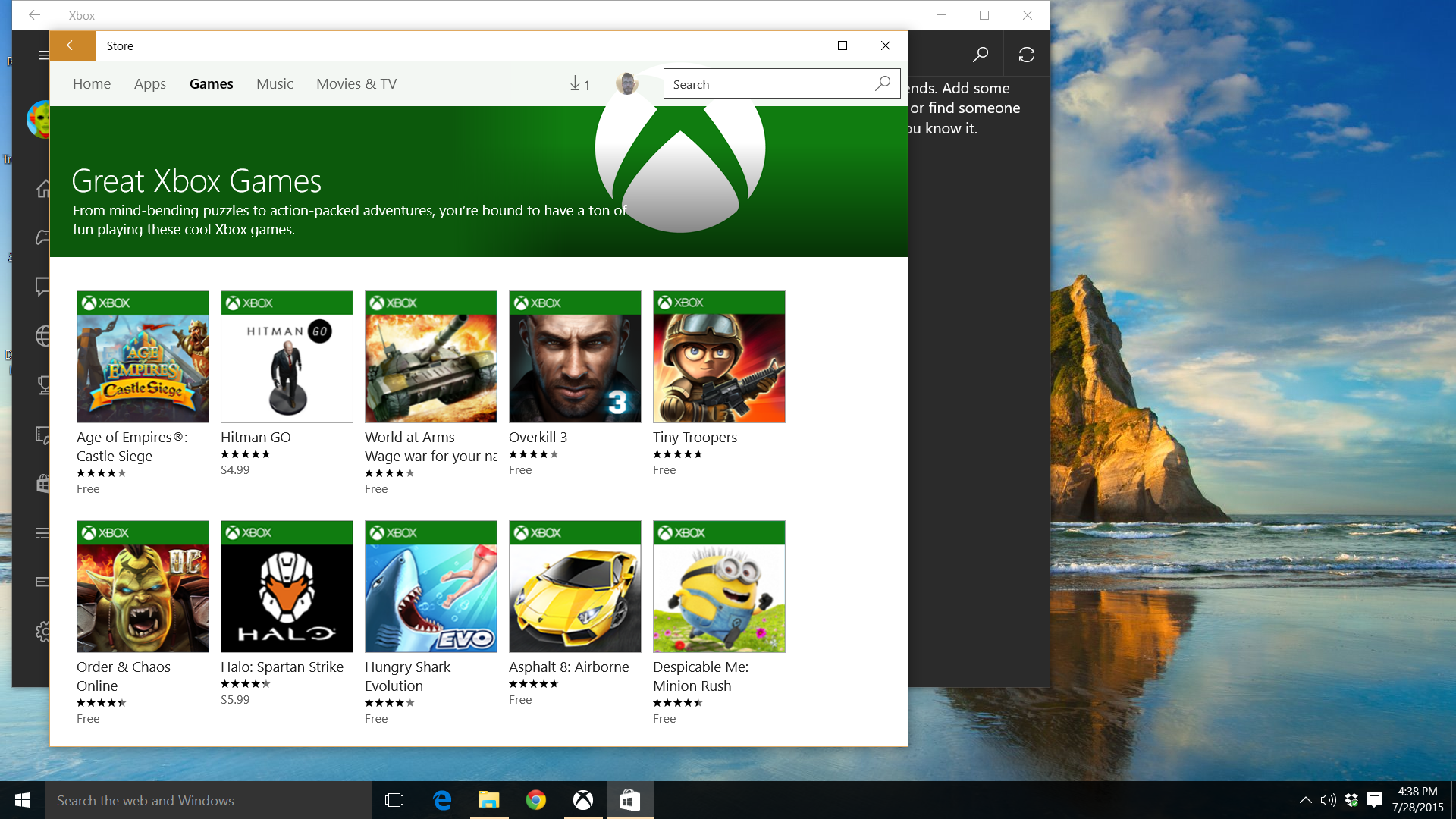Screen dimensions: 1456x819
Task: Open the Hitman GO game listing
Action: 286,356
